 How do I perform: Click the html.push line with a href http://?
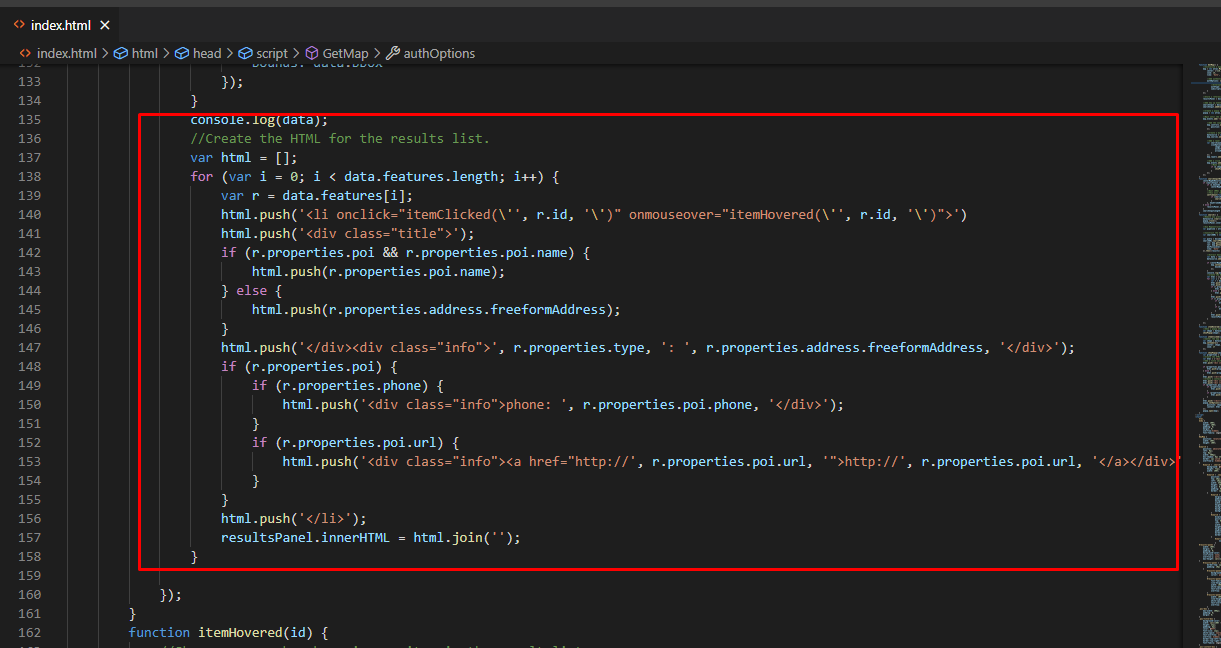[x=730, y=461]
